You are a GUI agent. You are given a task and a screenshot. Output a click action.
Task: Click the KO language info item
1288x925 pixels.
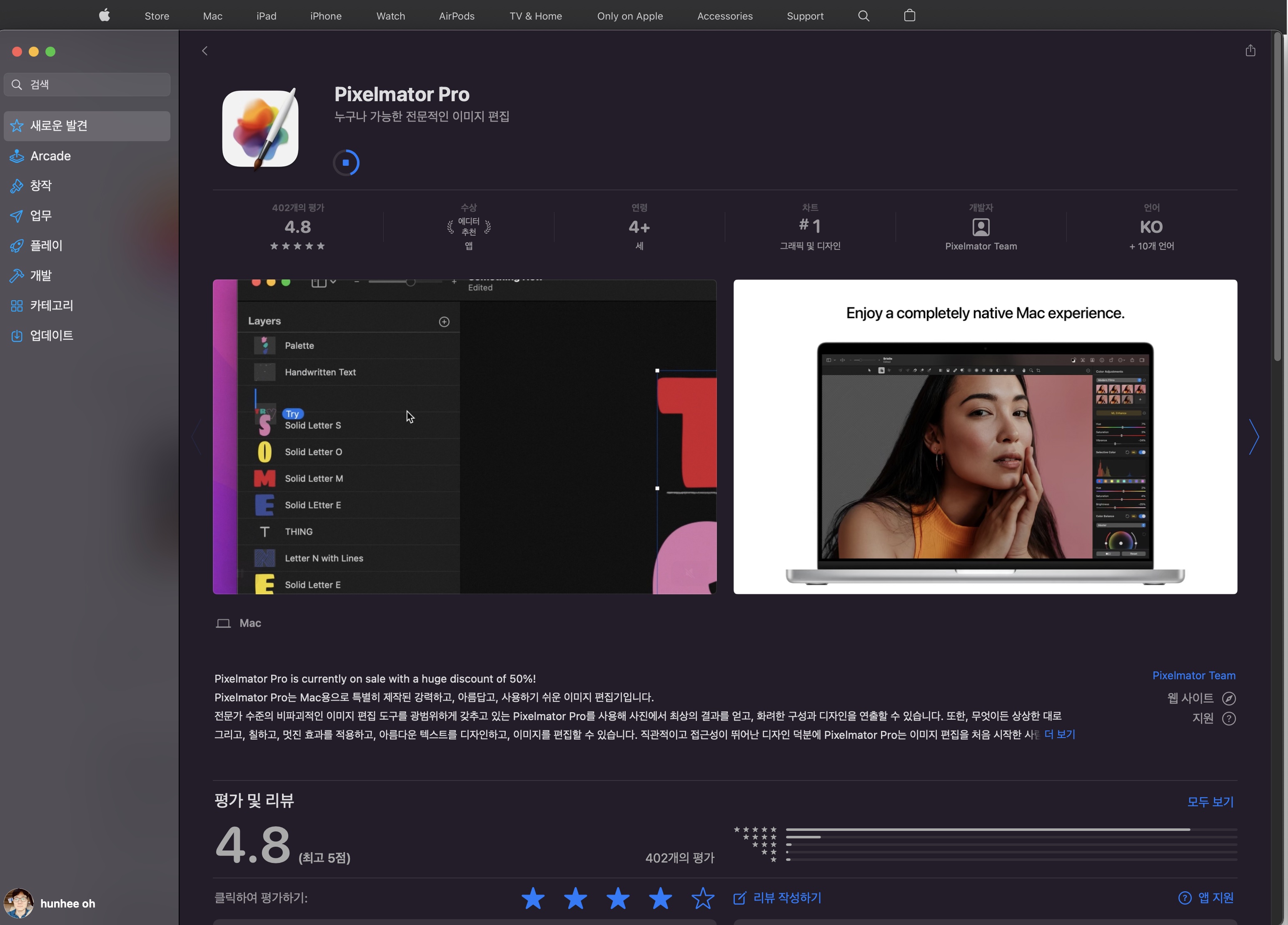tap(1151, 227)
